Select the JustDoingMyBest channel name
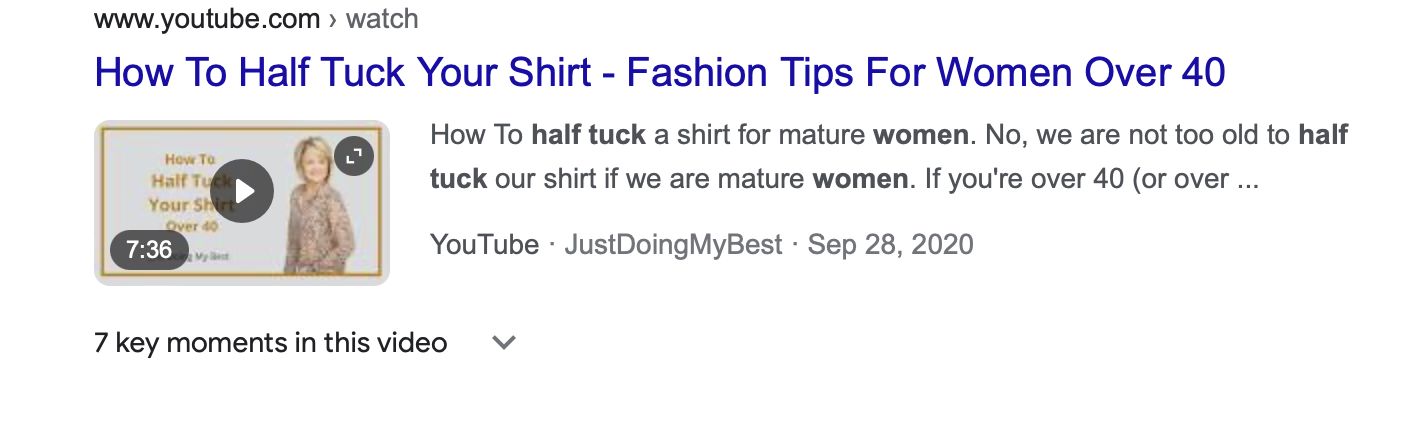Screen dimensions: 1410x422 pos(673,245)
